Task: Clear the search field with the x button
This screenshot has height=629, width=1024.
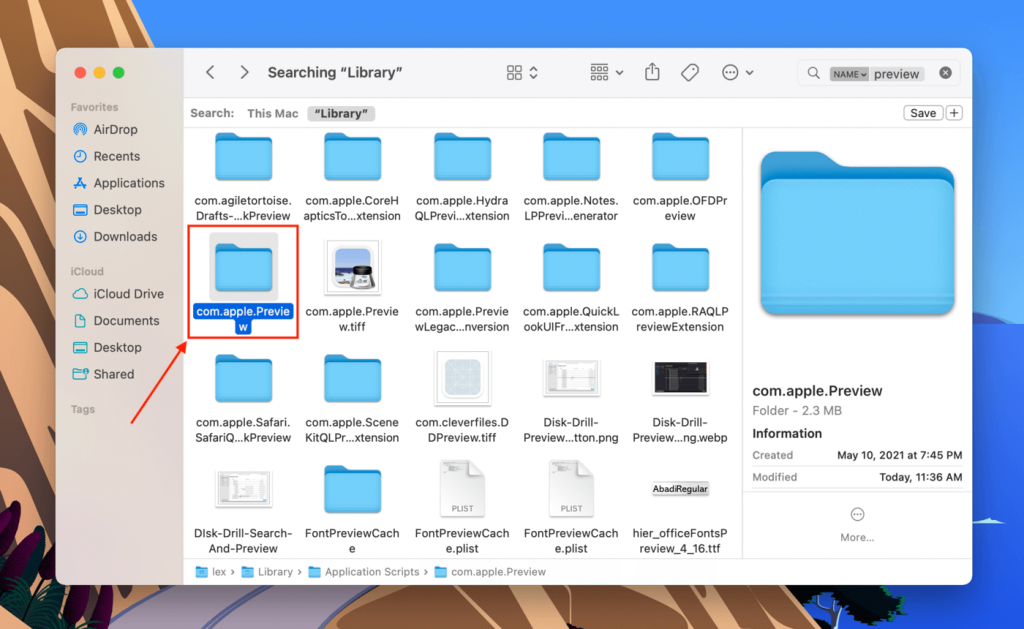Action: pos(944,73)
